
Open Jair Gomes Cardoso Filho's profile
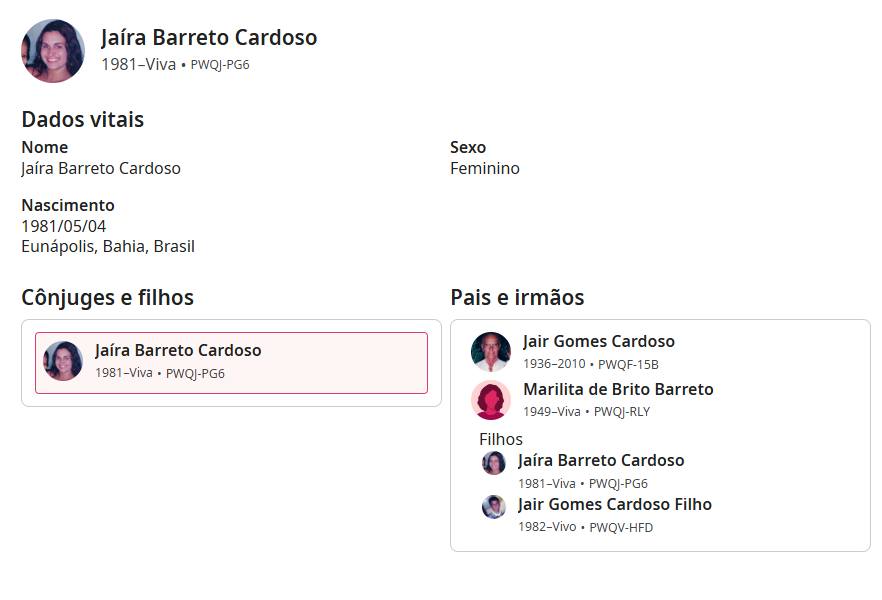(x=614, y=504)
